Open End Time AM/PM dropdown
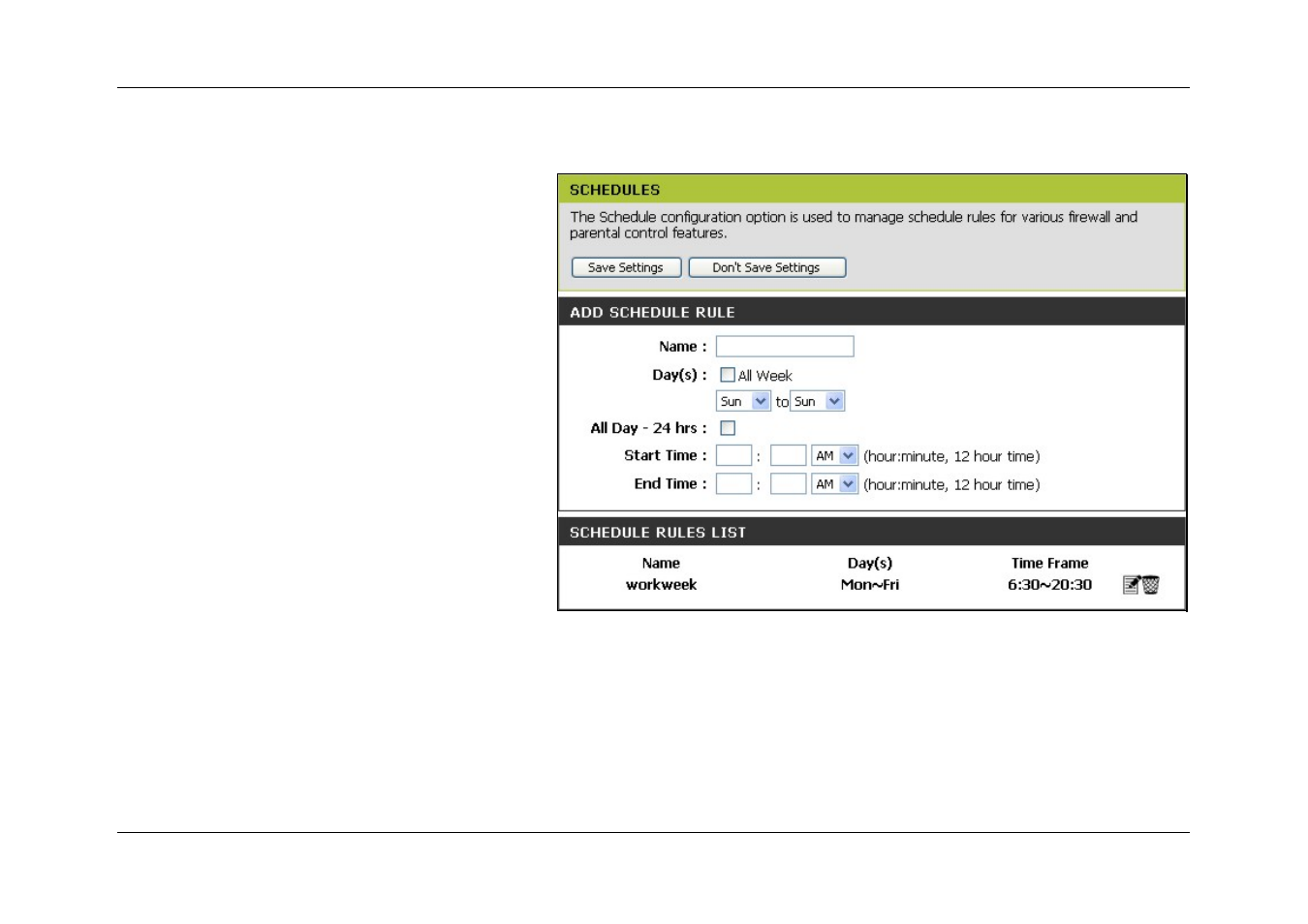The height and width of the screenshot is (924, 1308). (835, 484)
